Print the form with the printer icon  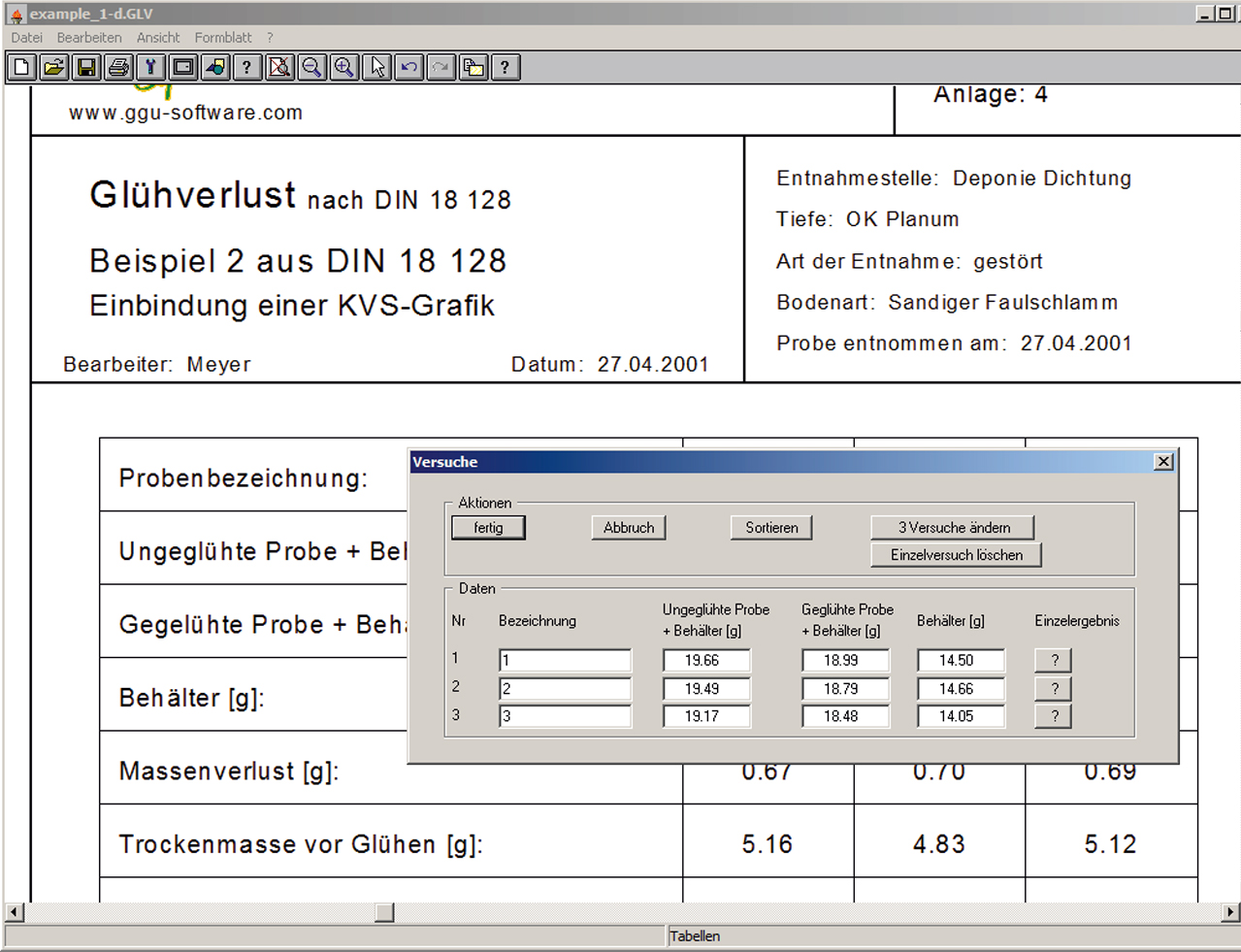point(118,67)
